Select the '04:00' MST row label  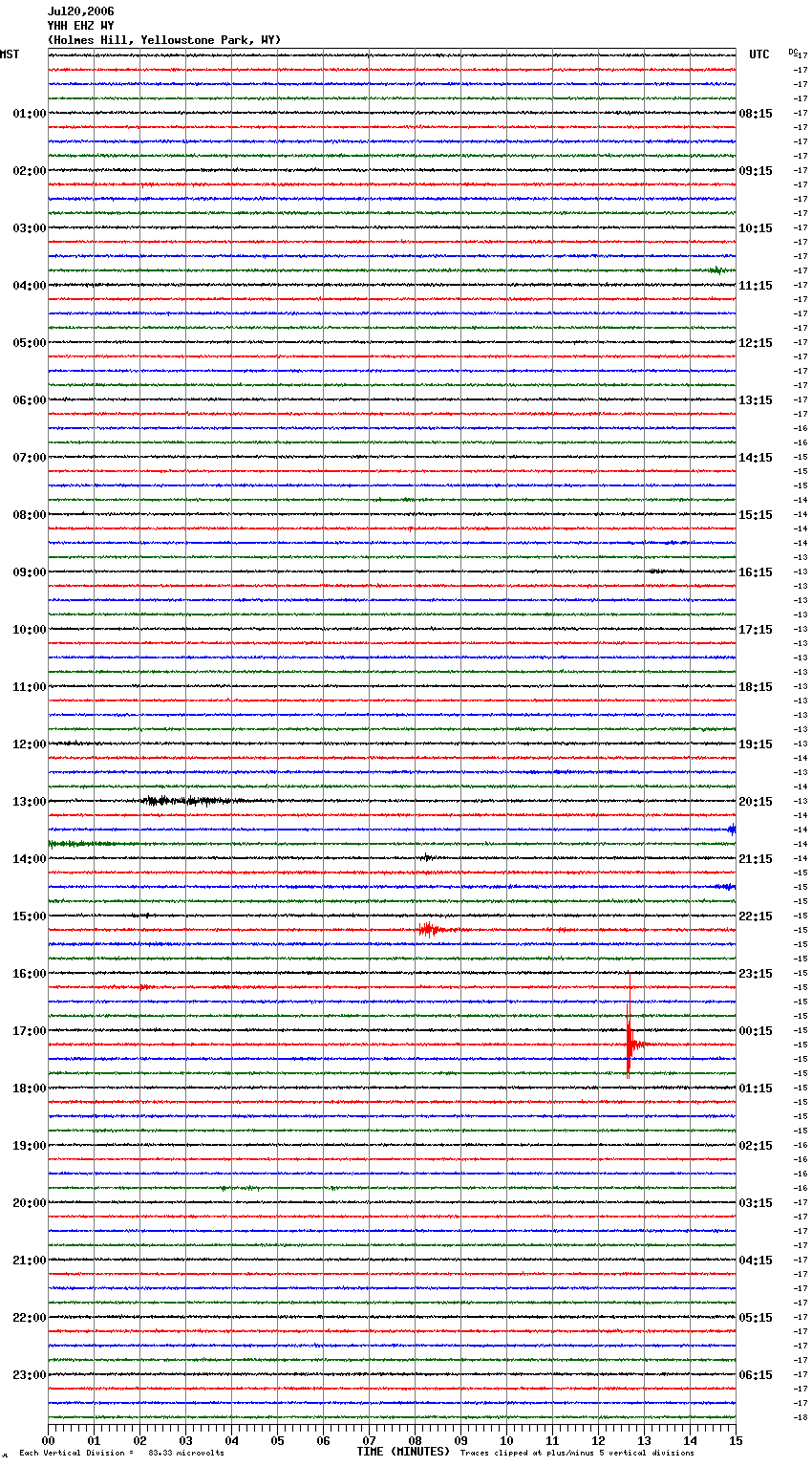point(30,286)
